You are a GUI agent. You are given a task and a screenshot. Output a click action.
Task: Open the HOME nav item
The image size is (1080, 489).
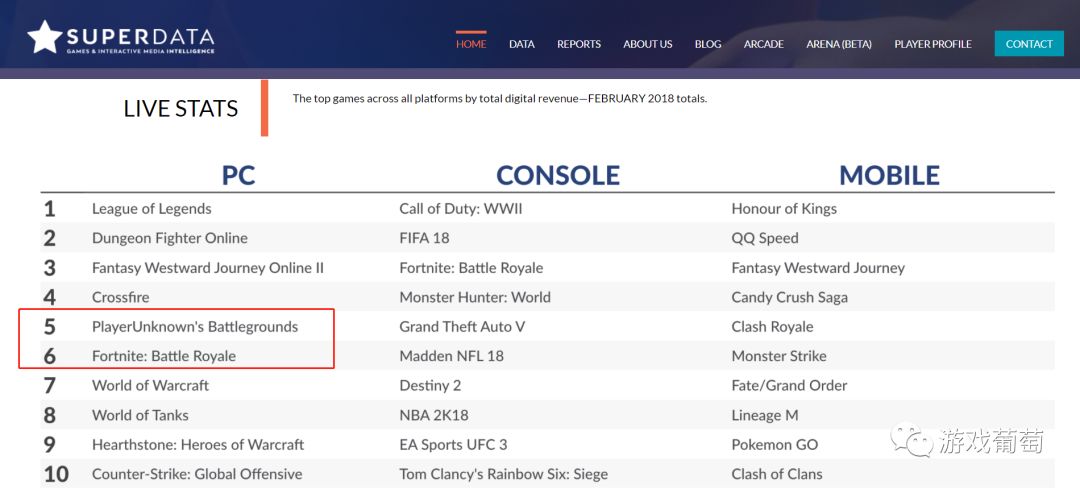pyautogui.click(x=471, y=44)
